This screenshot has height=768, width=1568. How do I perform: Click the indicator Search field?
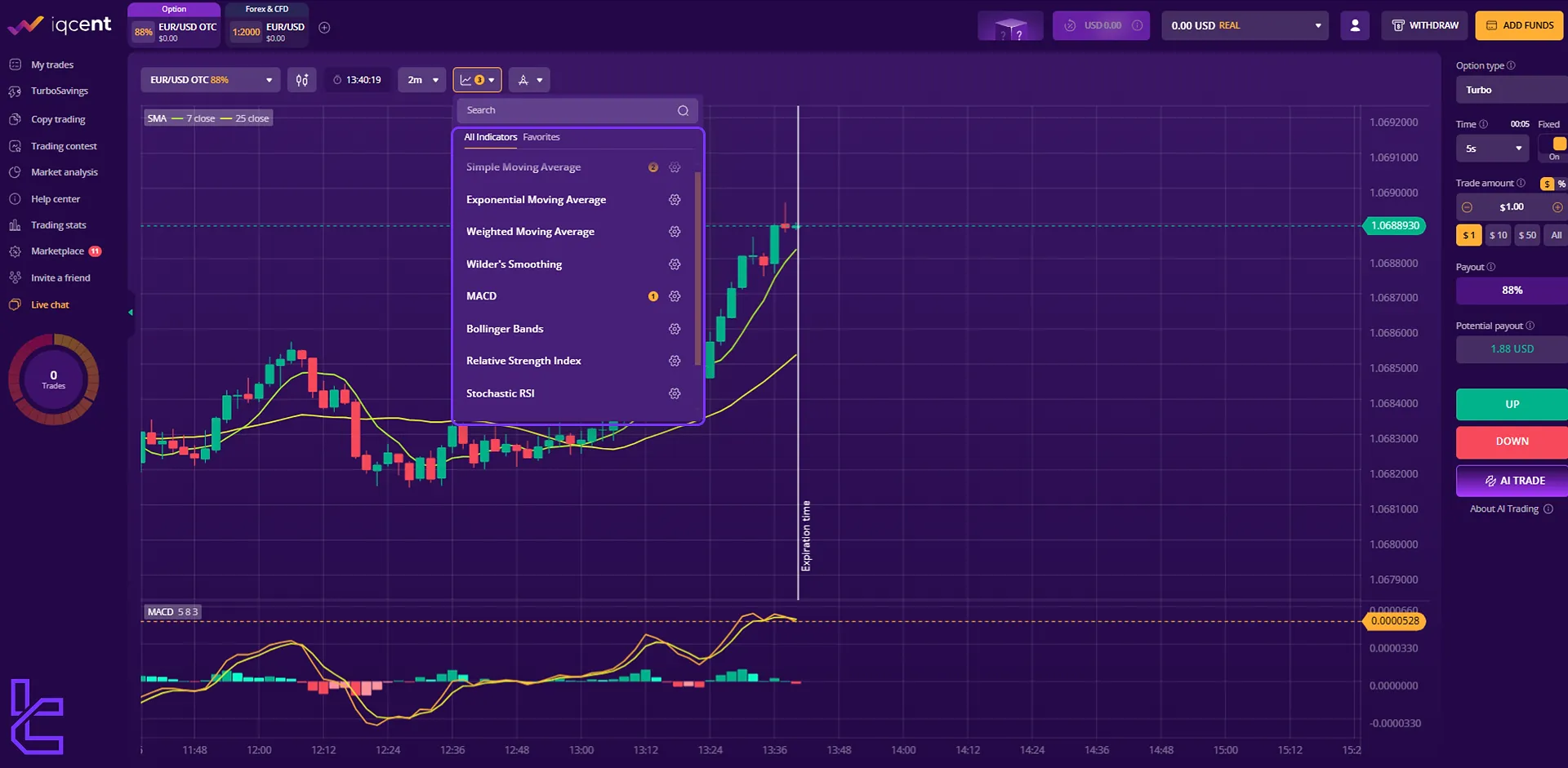(577, 111)
